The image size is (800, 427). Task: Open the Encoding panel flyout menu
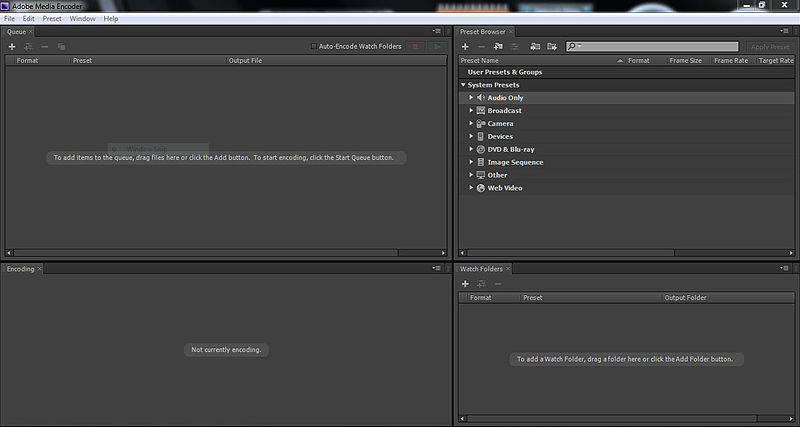437,268
